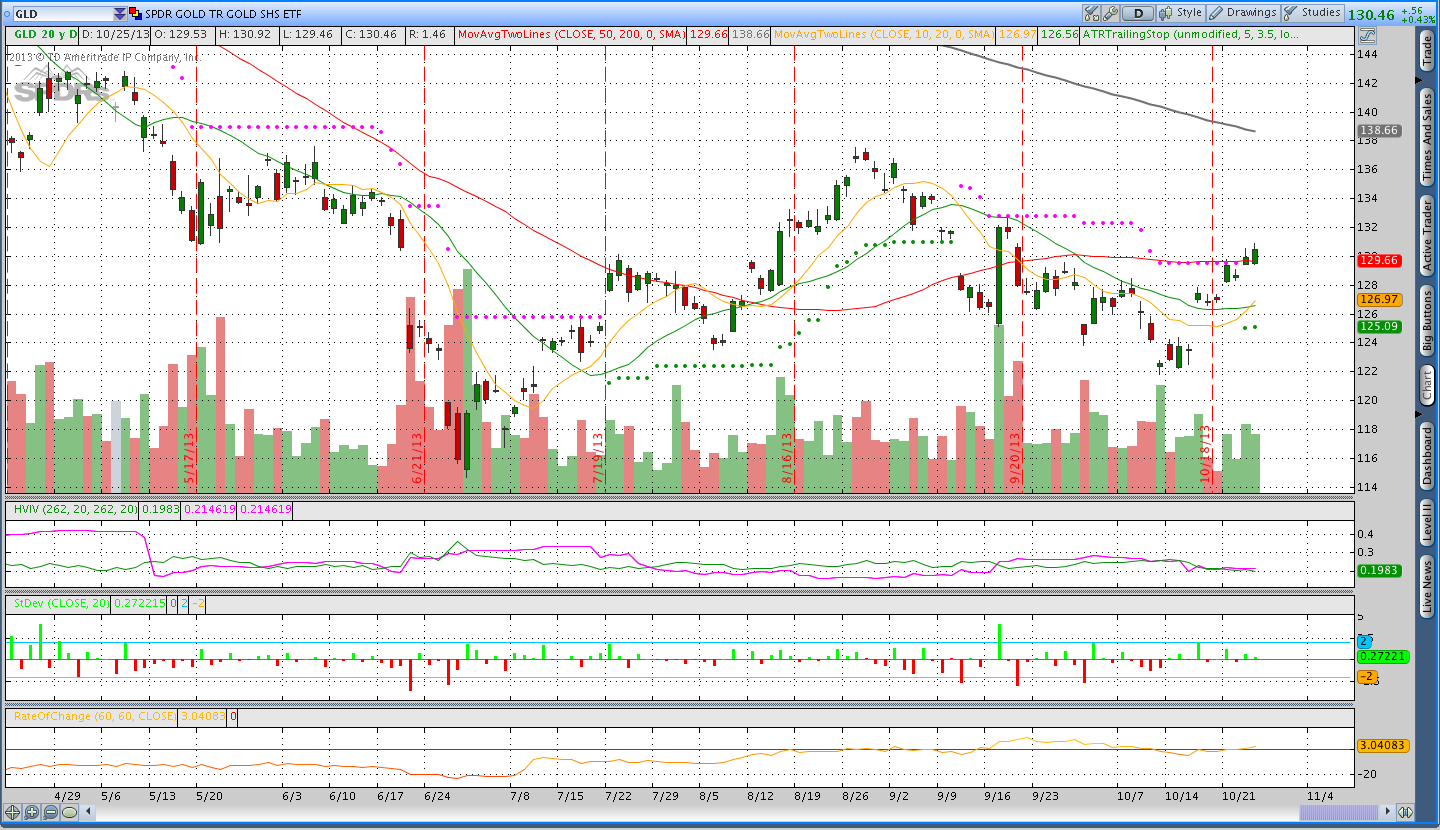
Task: Open Live News sidebar tab
Action: click(x=1427, y=589)
